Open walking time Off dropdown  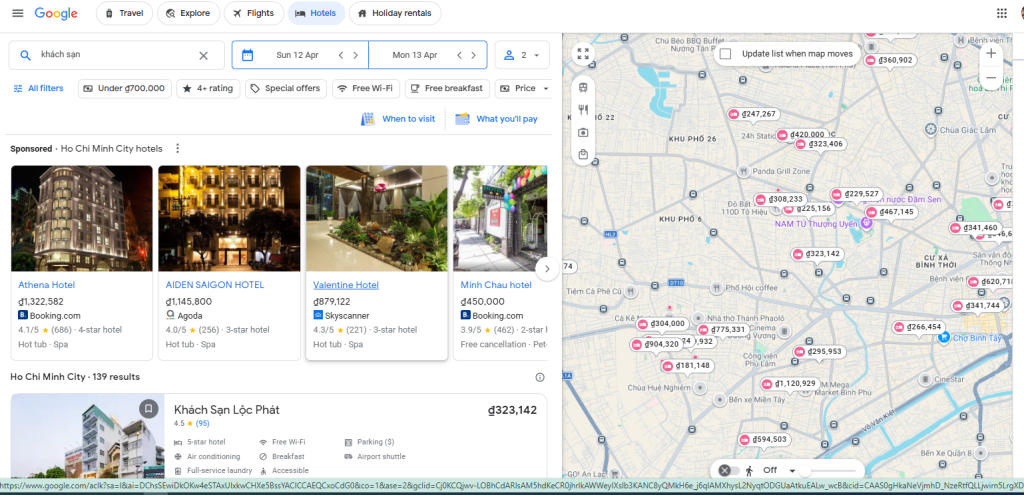click(779, 470)
